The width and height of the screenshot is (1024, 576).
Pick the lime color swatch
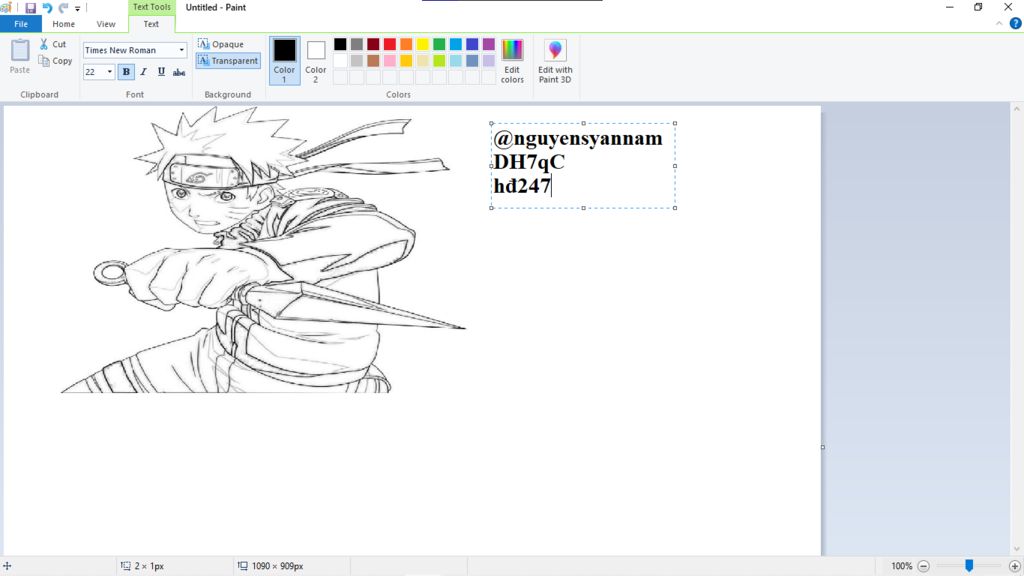[x=439, y=61]
